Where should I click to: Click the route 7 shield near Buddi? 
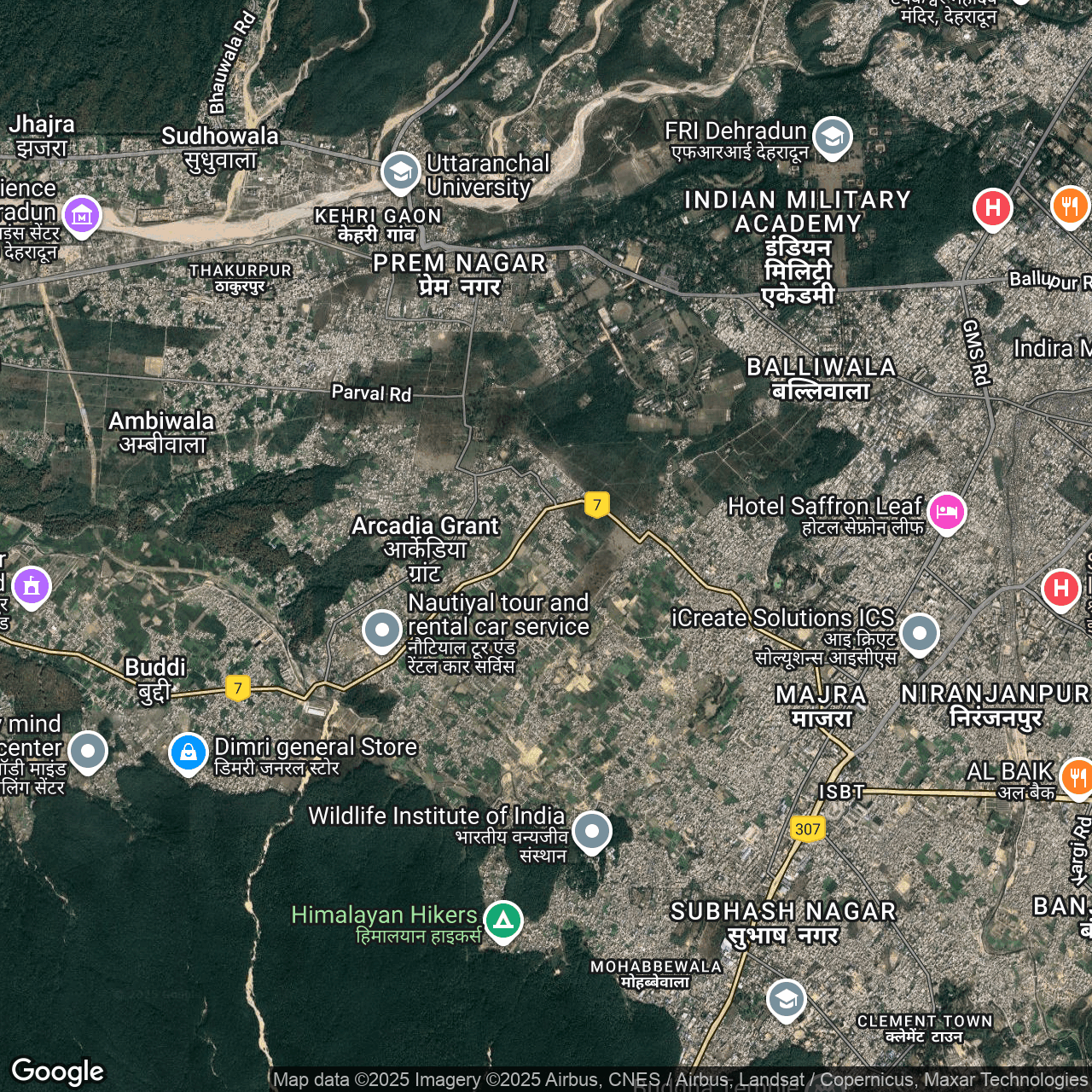[x=238, y=688]
